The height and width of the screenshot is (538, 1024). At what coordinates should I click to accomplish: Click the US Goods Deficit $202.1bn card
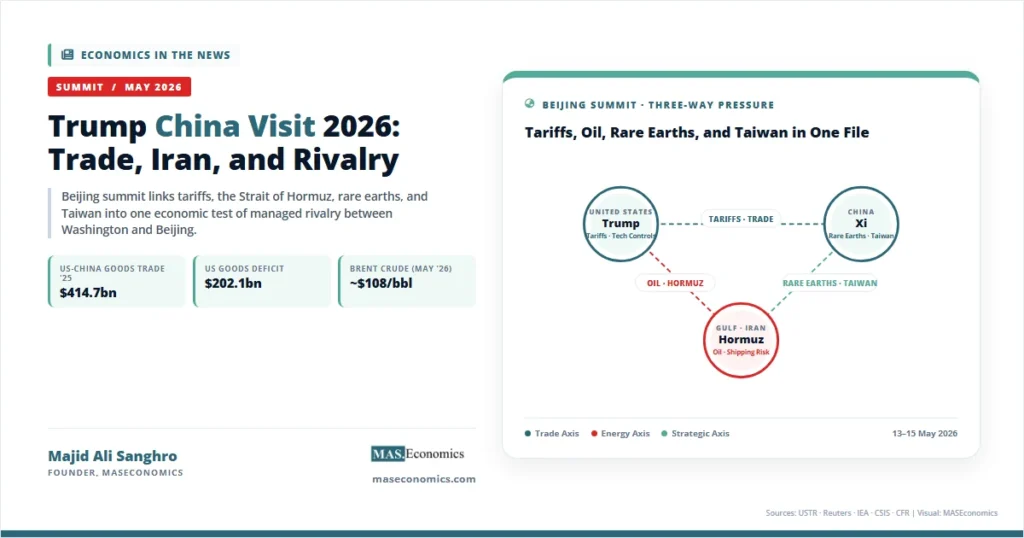click(x=262, y=281)
